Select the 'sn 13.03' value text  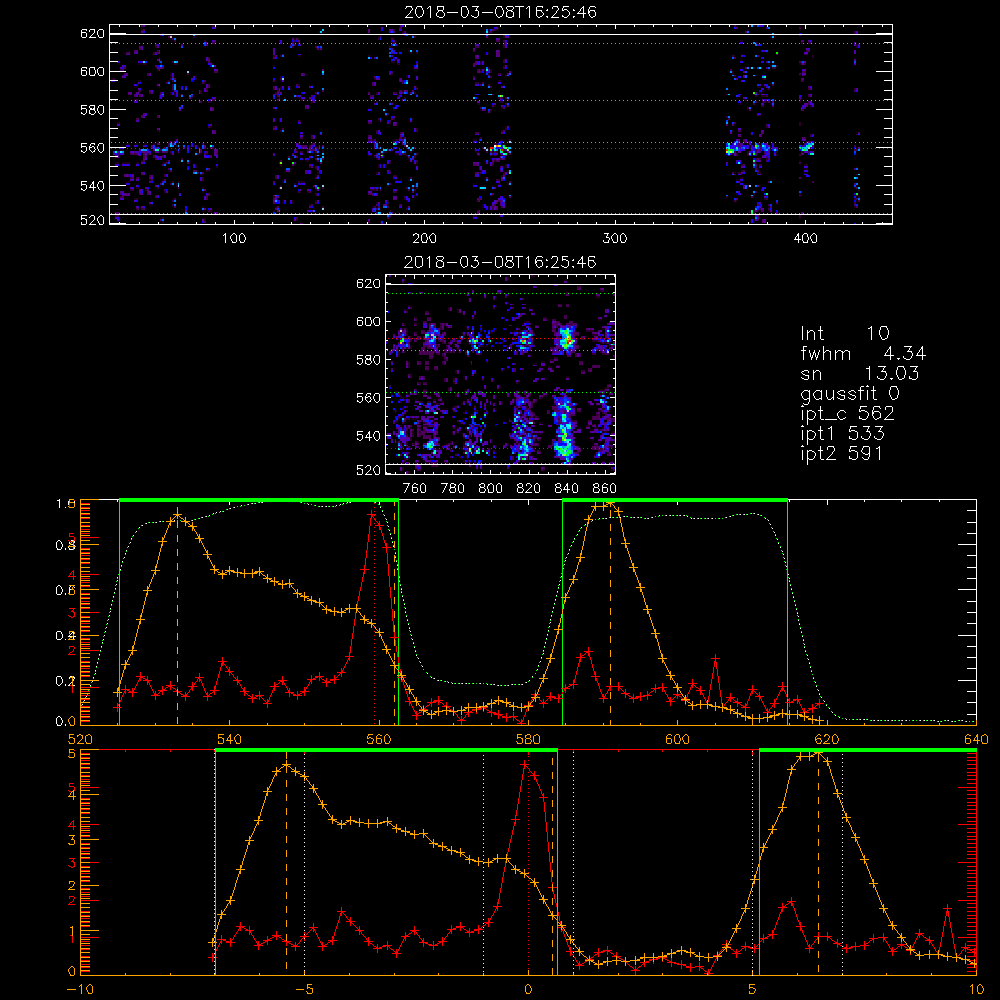point(860,373)
